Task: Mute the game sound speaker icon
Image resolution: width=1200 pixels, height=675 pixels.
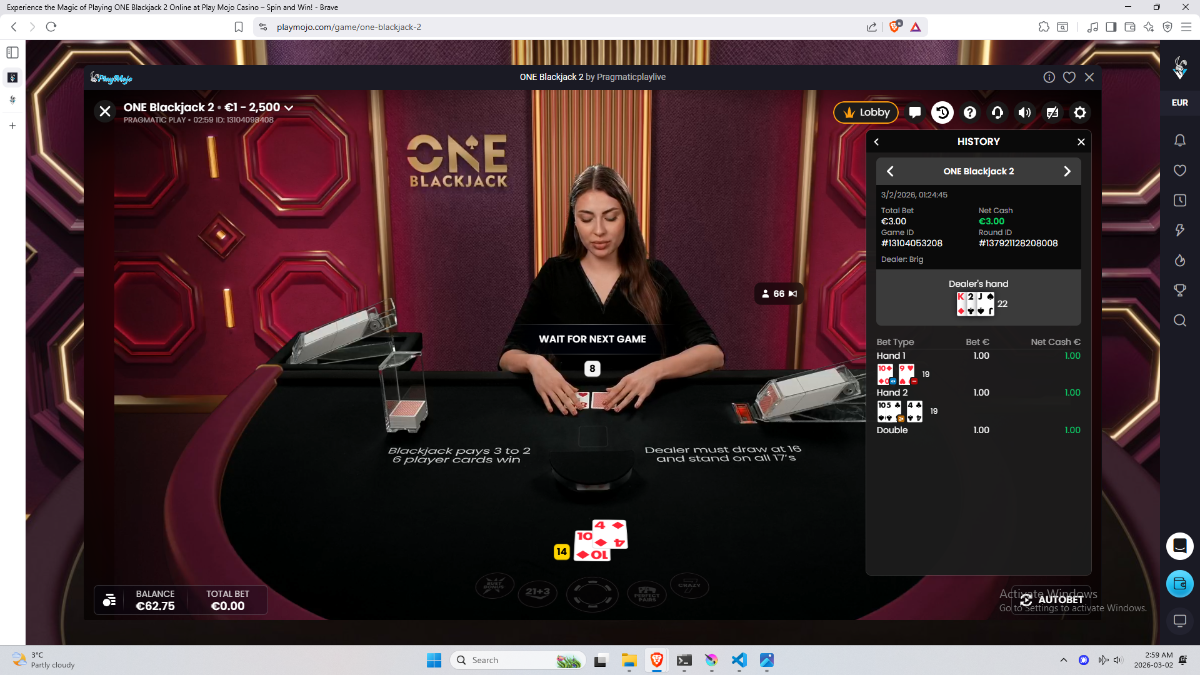Action: [x=1024, y=113]
